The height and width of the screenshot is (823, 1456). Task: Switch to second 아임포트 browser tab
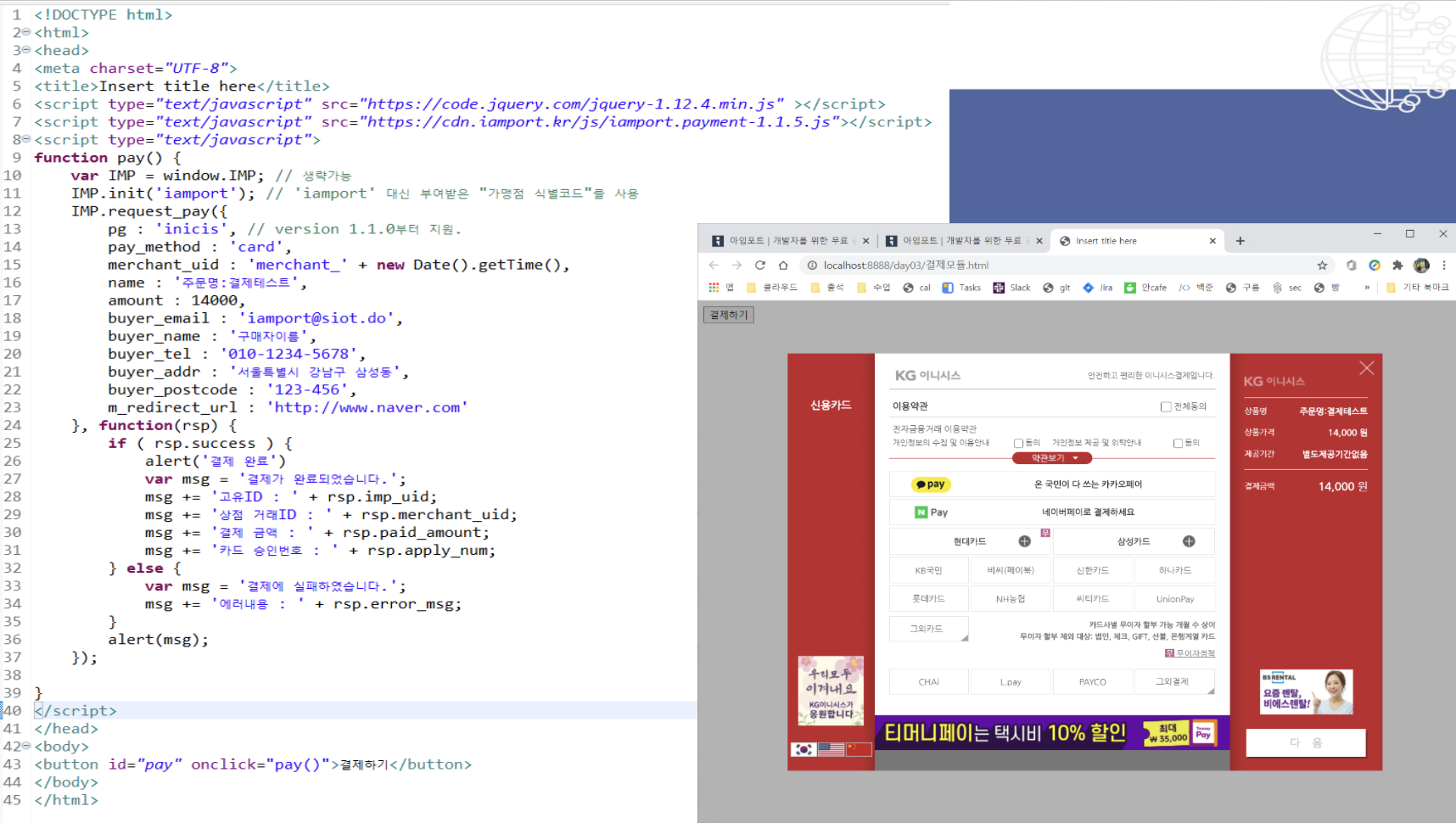click(963, 241)
